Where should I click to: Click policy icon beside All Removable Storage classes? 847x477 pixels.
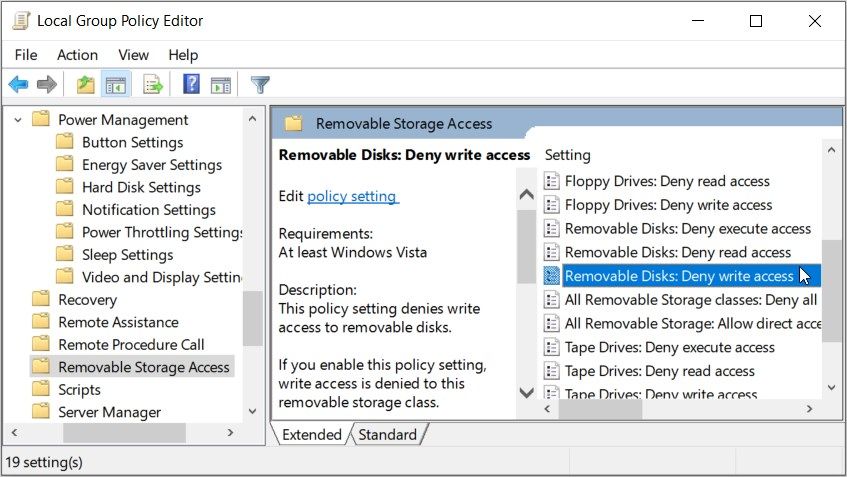pyautogui.click(x=551, y=300)
